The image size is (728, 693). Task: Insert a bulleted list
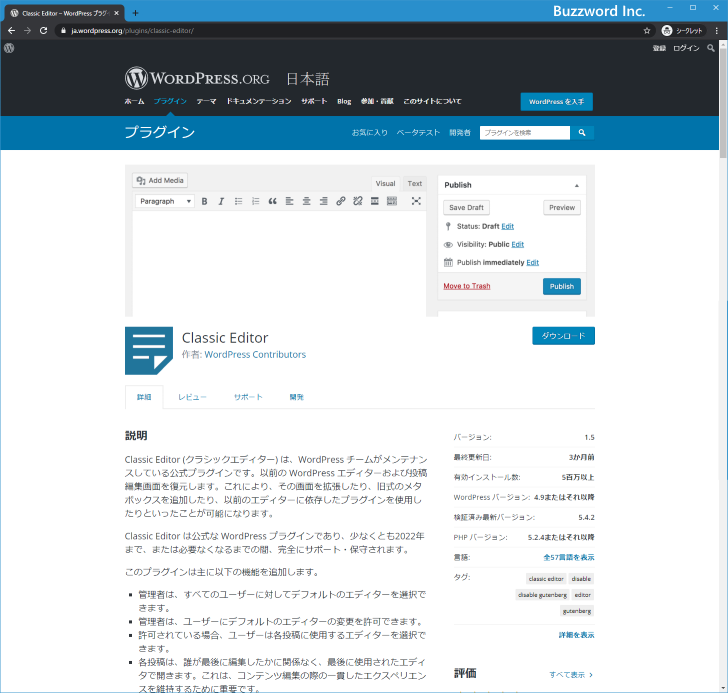pos(238,201)
